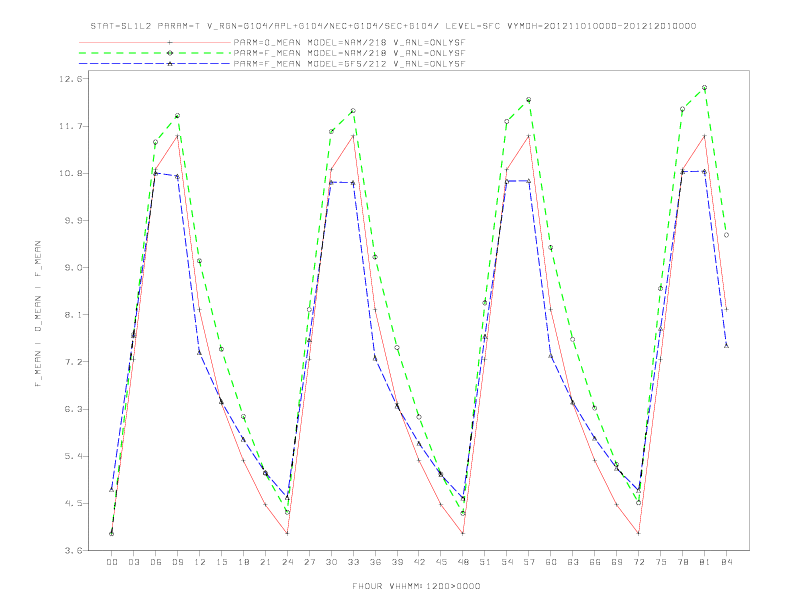Click green circle data point at hour 84
Image resolution: width=792 pixels, height=612 pixels.
pyautogui.click(x=726, y=235)
